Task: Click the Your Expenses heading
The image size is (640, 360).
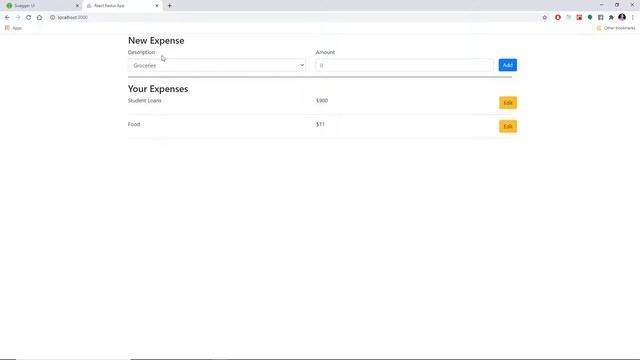Action: point(158,89)
